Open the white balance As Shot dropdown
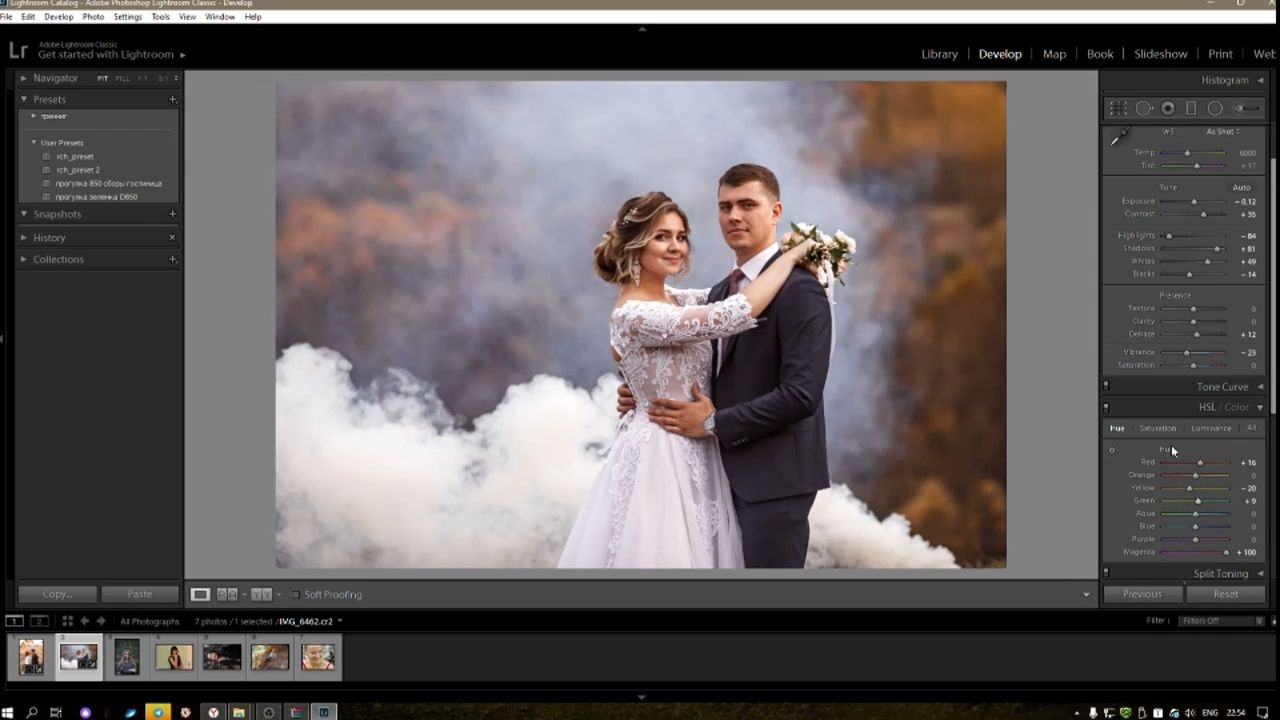1280x720 pixels. pyautogui.click(x=1223, y=132)
